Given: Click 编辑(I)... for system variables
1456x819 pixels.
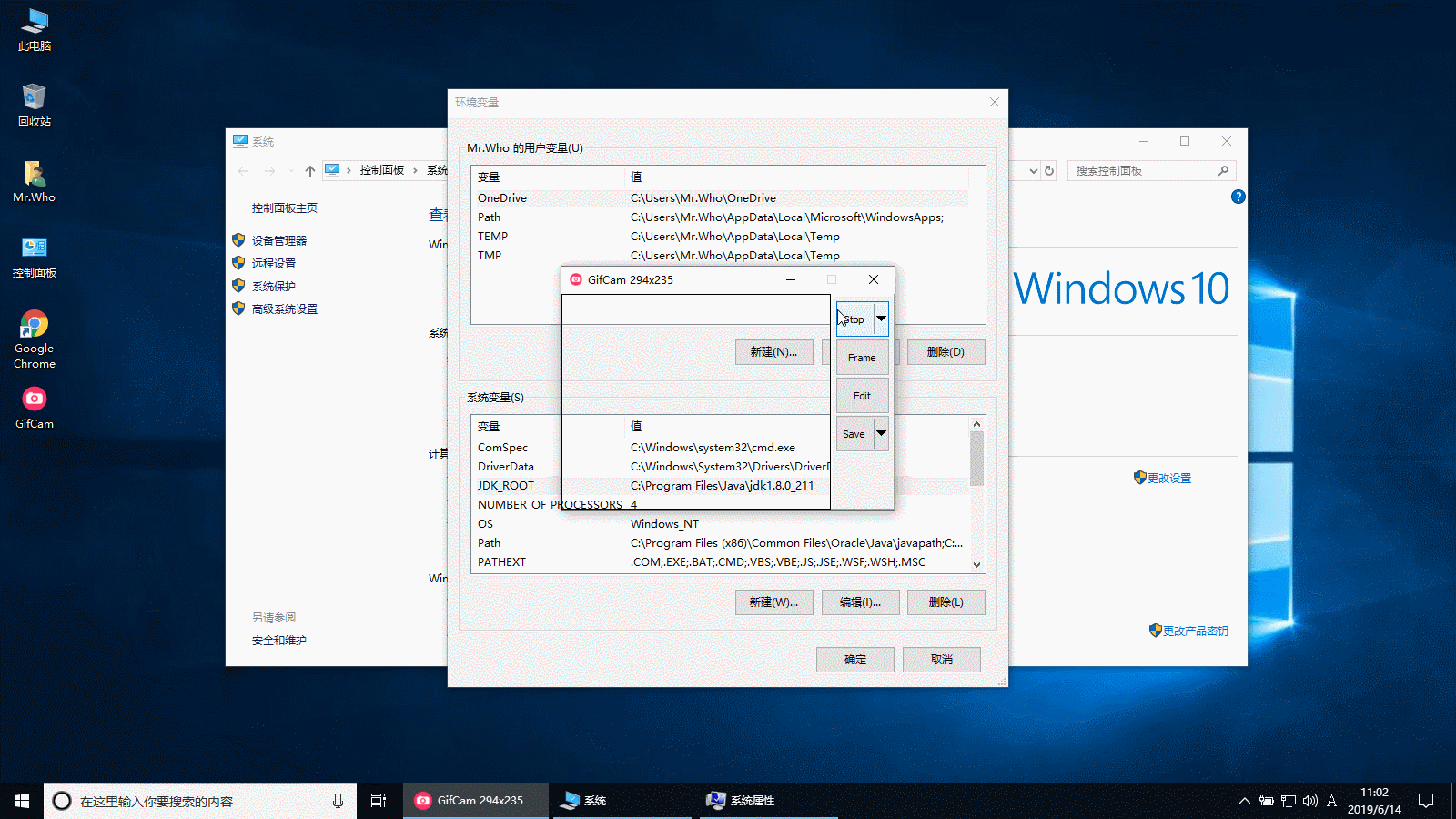Looking at the screenshot, I should [x=860, y=602].
